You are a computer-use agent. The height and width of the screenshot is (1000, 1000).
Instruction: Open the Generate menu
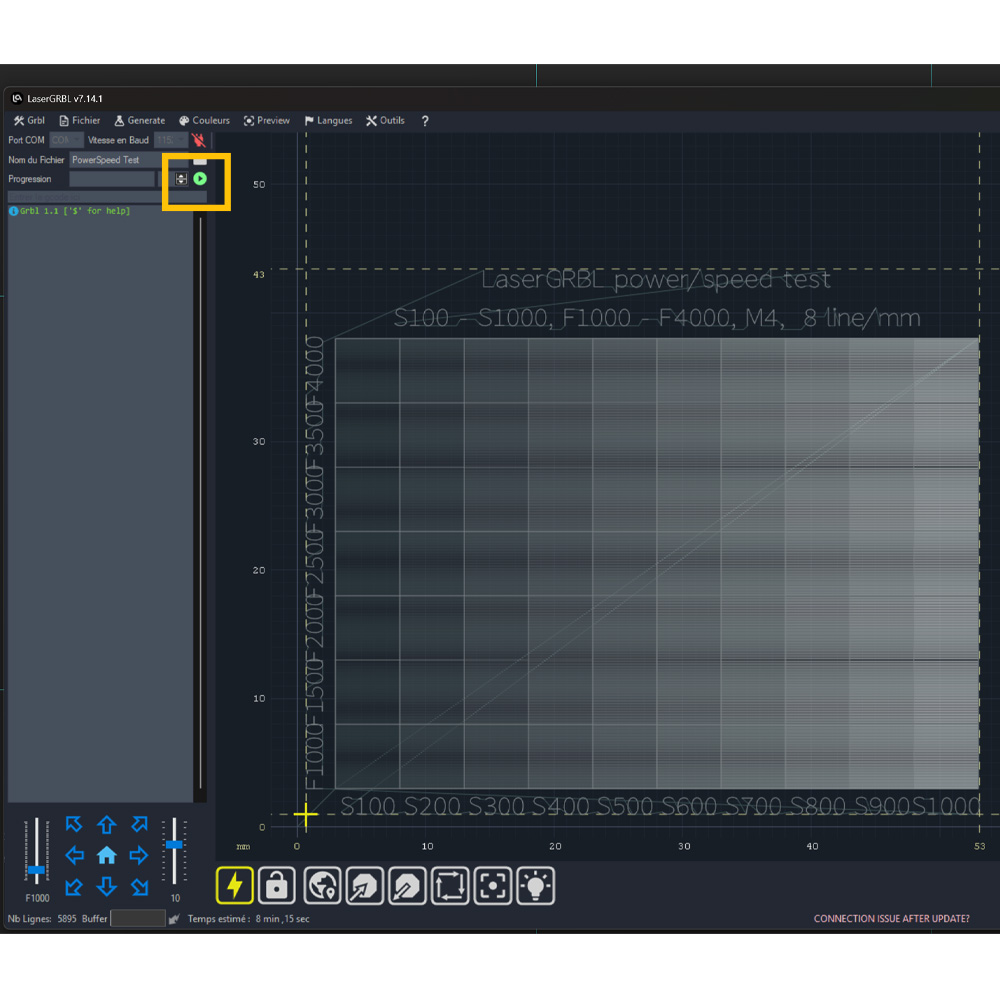click(140, 121)
